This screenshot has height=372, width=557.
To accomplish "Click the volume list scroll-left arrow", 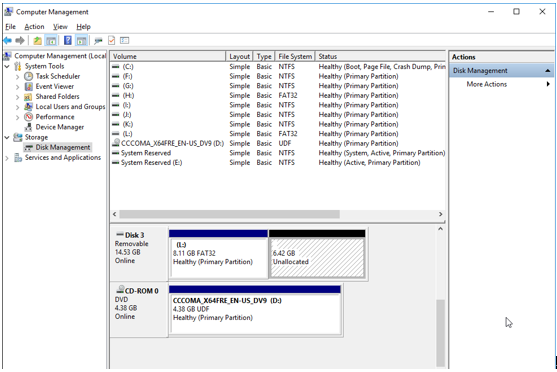I will pos(114,214).
